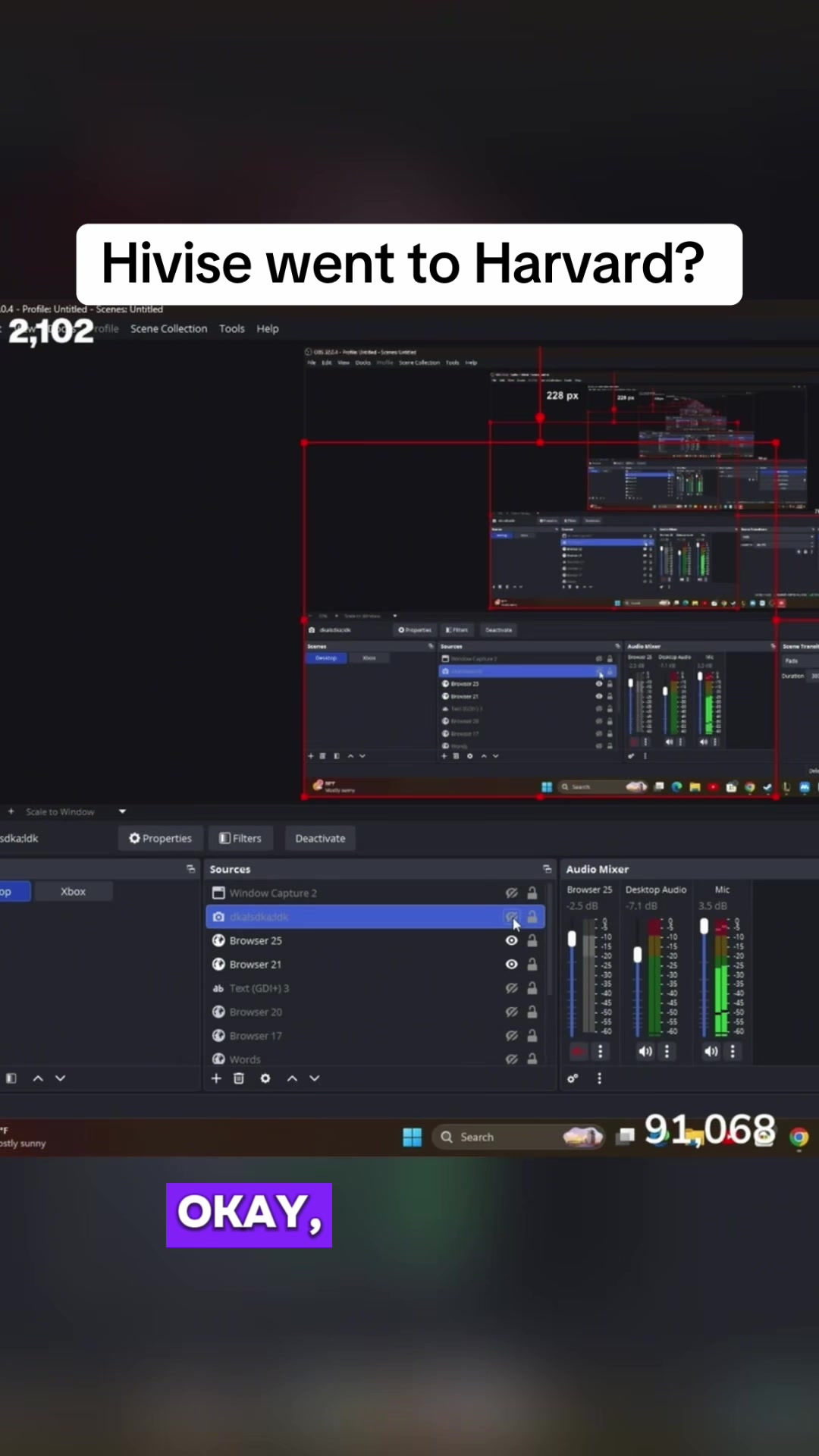Viewport: 819px width, 1456px height.
Task: Click the globe icon beside Browser 25
Action: (218, 940)
